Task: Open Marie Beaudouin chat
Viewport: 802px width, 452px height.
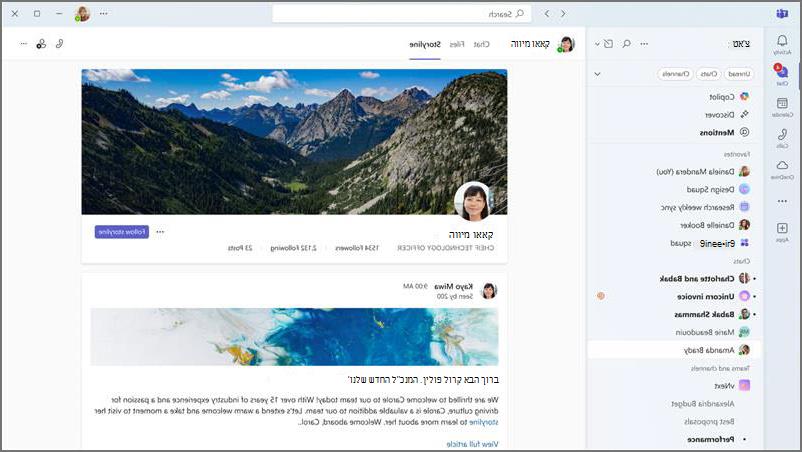Action: coord(675,332)
